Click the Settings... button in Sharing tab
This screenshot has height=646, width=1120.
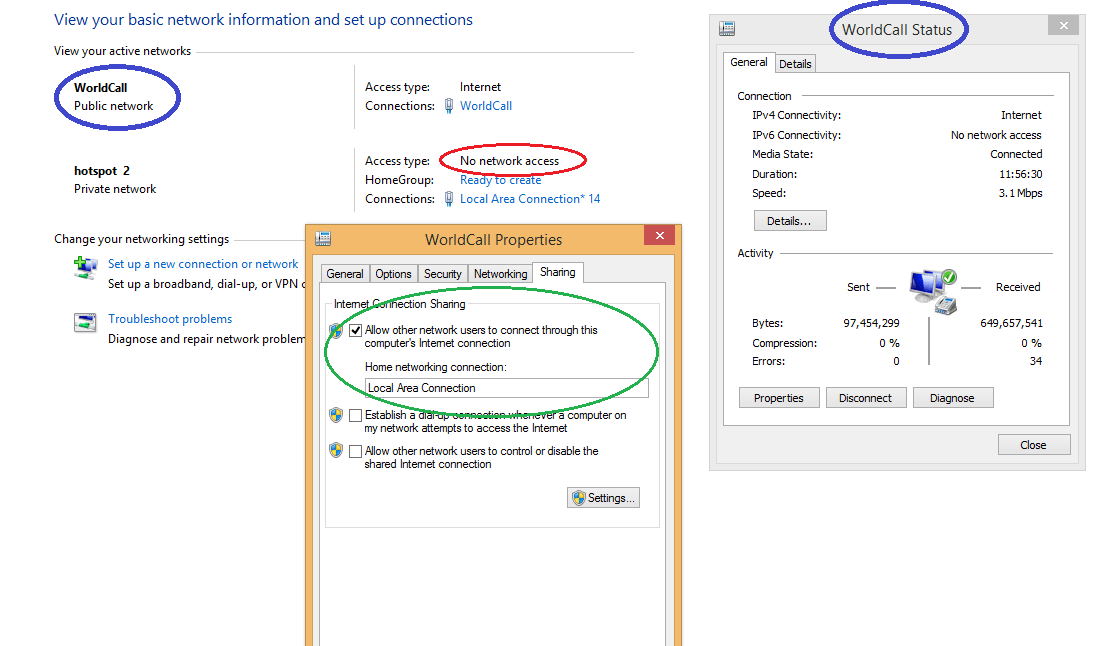pos(604,498)
